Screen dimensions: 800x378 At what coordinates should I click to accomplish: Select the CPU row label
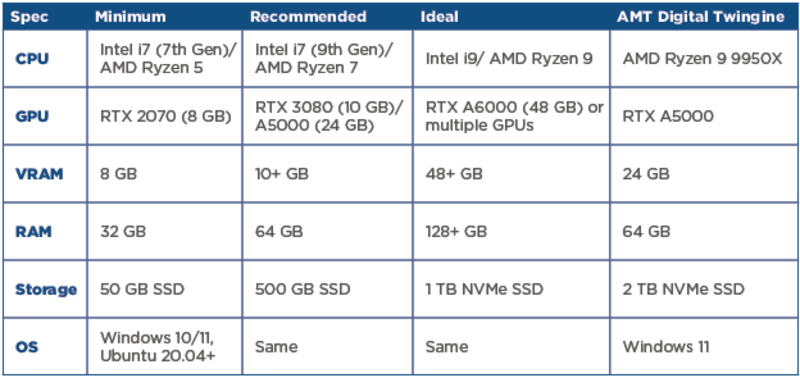point(32,59)
